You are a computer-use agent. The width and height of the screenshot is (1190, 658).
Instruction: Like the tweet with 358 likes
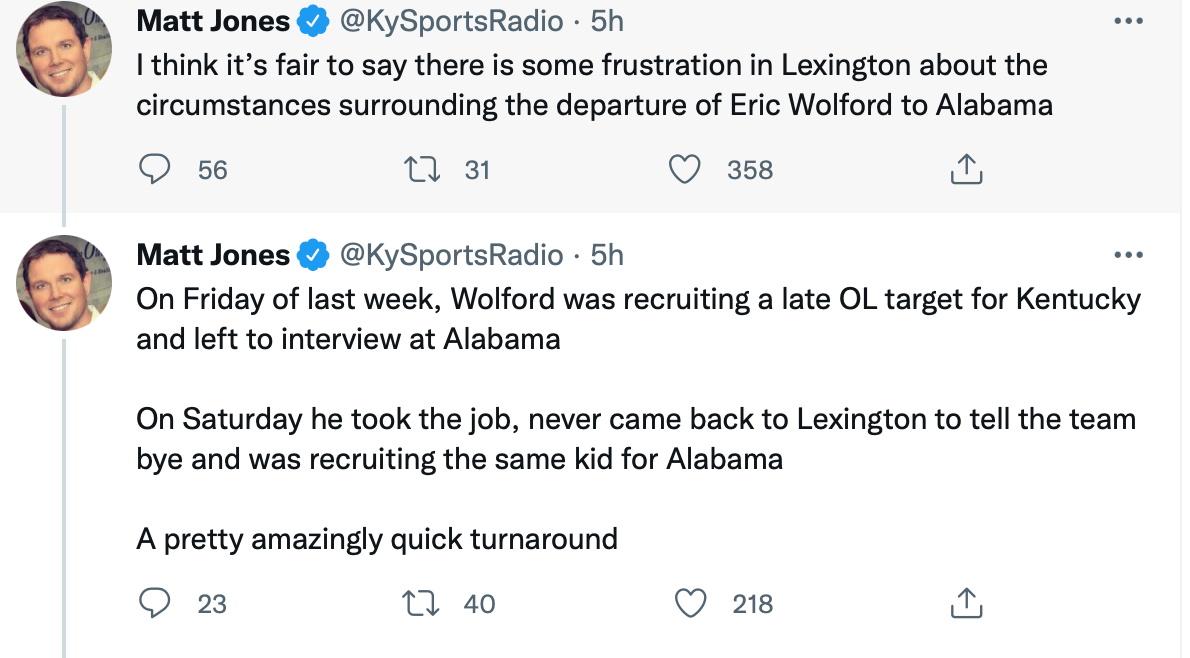coord(684,170)
